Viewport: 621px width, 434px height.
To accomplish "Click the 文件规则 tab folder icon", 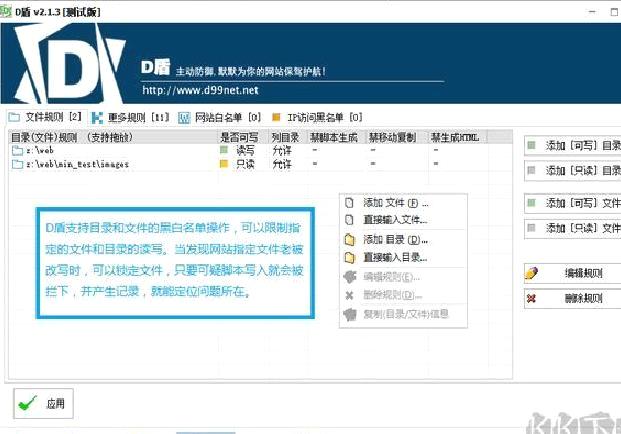I will pyautogui.click(x=14, y=117).
